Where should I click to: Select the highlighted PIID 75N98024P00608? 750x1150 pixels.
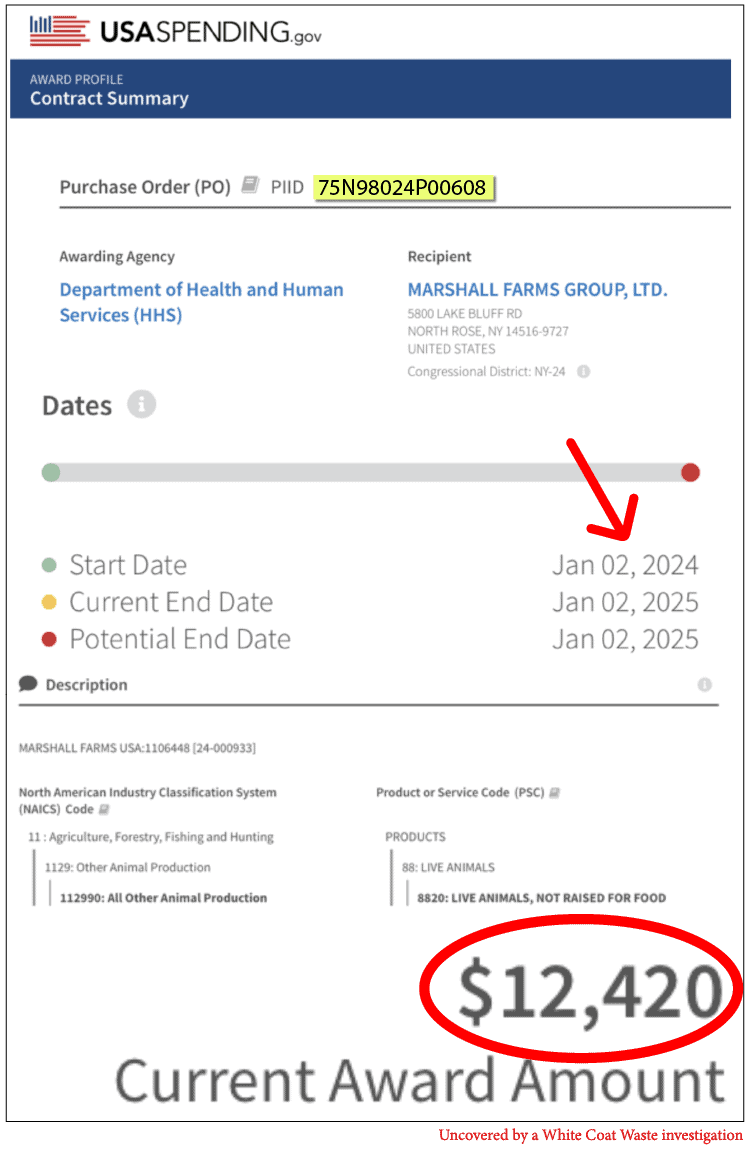[403, 188]
